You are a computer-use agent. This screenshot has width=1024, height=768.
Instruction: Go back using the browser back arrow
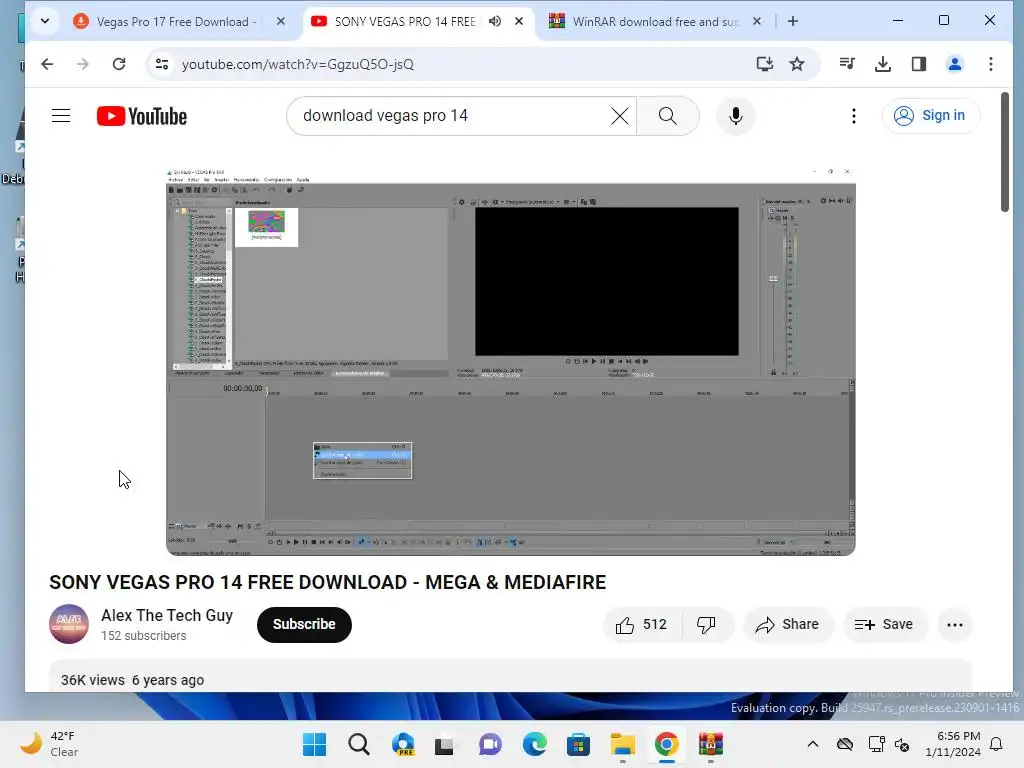[x=47, y=64]
